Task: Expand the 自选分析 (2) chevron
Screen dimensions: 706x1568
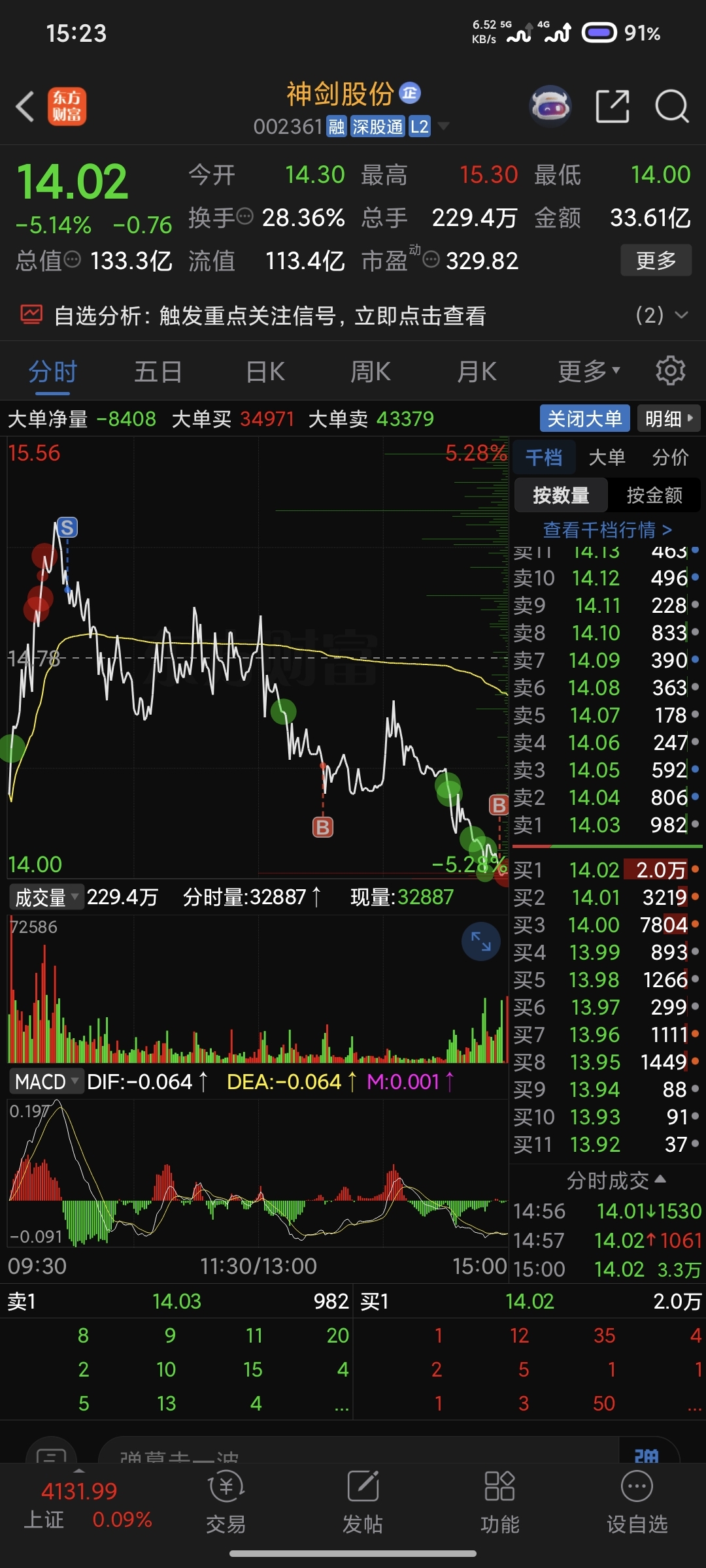Action: pyautogui.click(x=681, y=315)
